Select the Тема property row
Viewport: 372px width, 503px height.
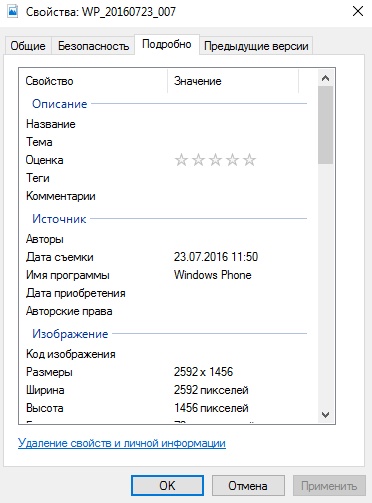(166, 142)
